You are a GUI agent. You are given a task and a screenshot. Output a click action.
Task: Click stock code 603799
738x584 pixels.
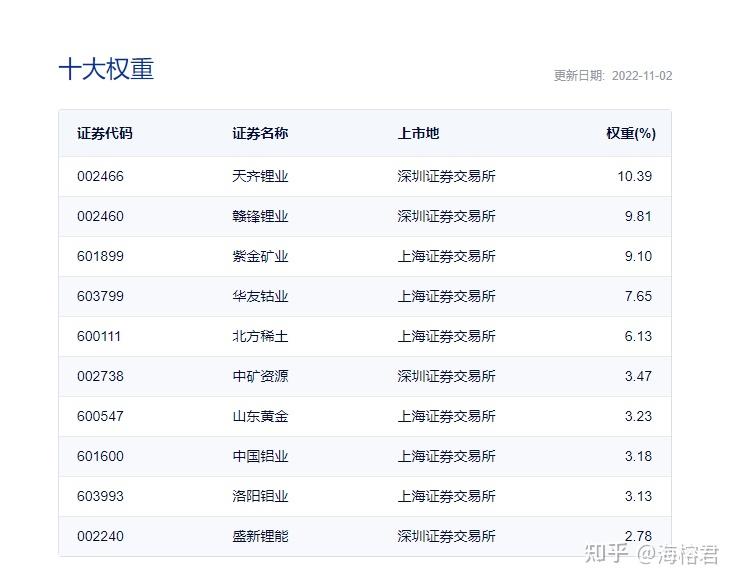pos(100,296)
